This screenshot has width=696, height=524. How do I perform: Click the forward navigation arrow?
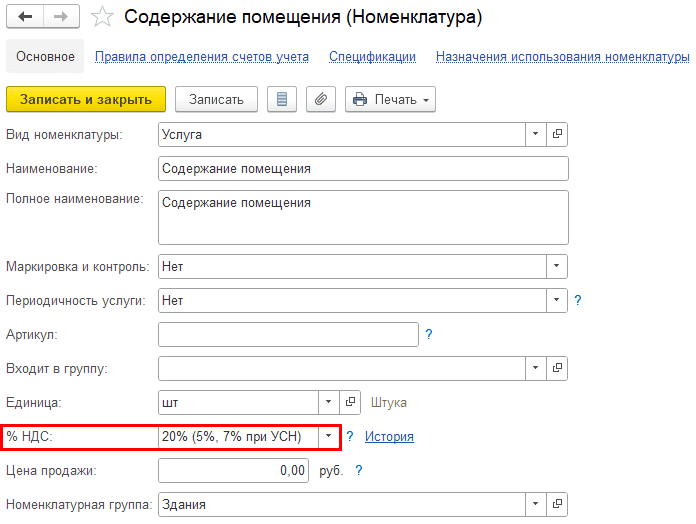coord(59,17)
